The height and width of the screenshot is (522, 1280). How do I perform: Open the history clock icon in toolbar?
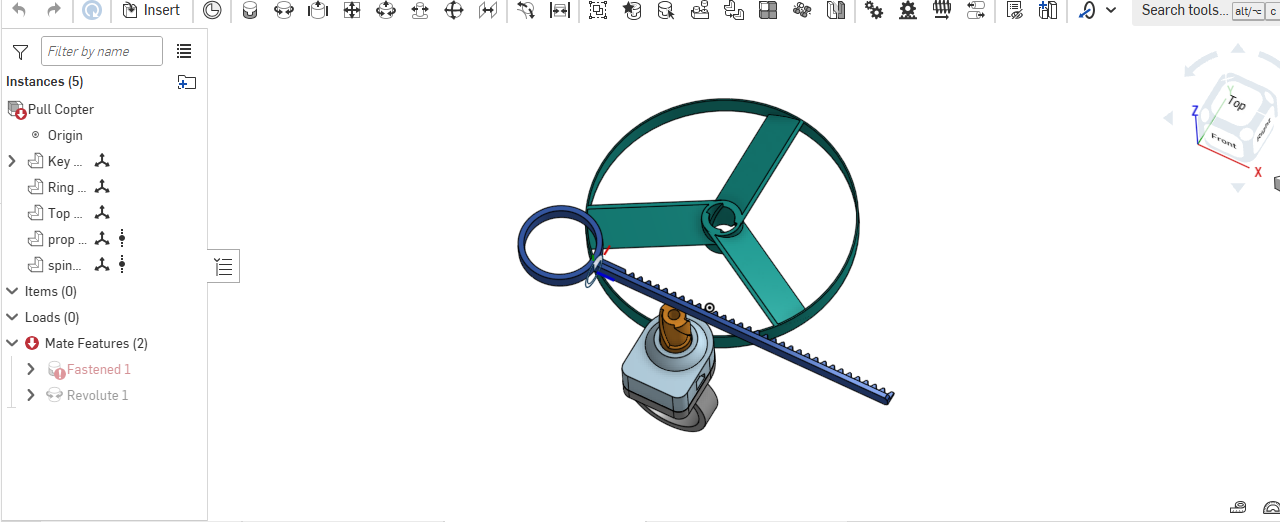(x=213, y=10)
